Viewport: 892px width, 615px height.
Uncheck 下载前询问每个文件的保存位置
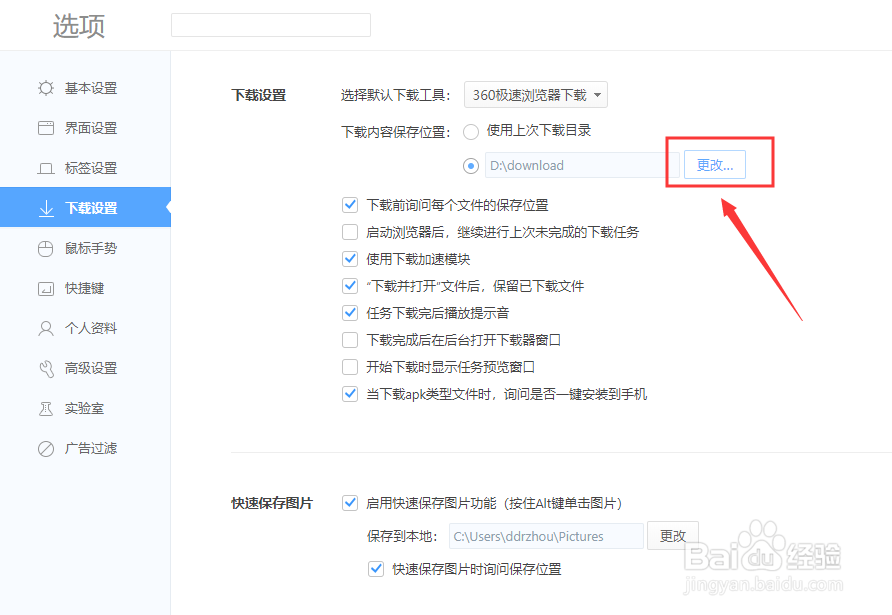click(350, 204)
